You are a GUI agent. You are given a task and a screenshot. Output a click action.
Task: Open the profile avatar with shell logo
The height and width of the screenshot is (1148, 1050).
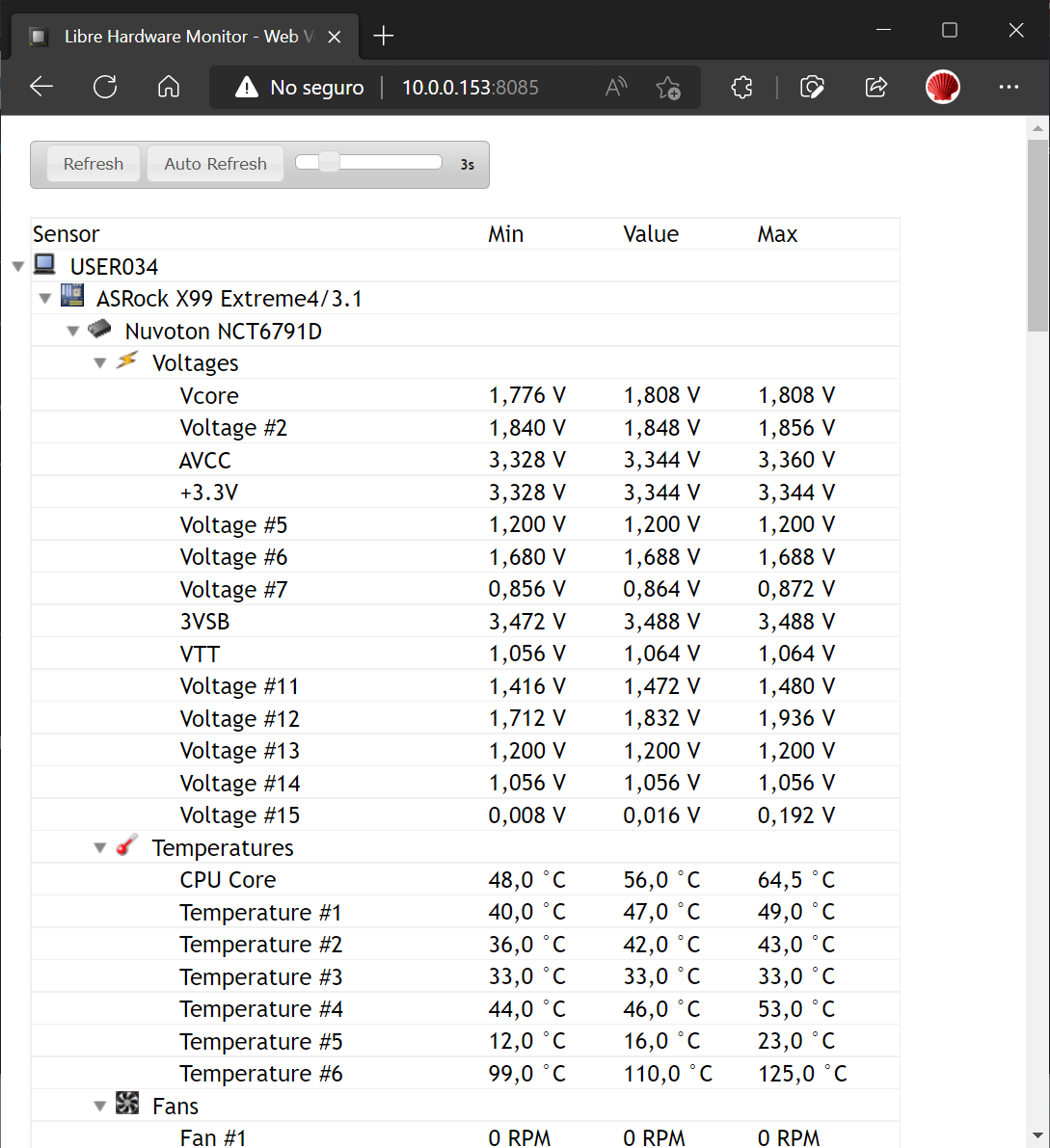click(942, 87)
